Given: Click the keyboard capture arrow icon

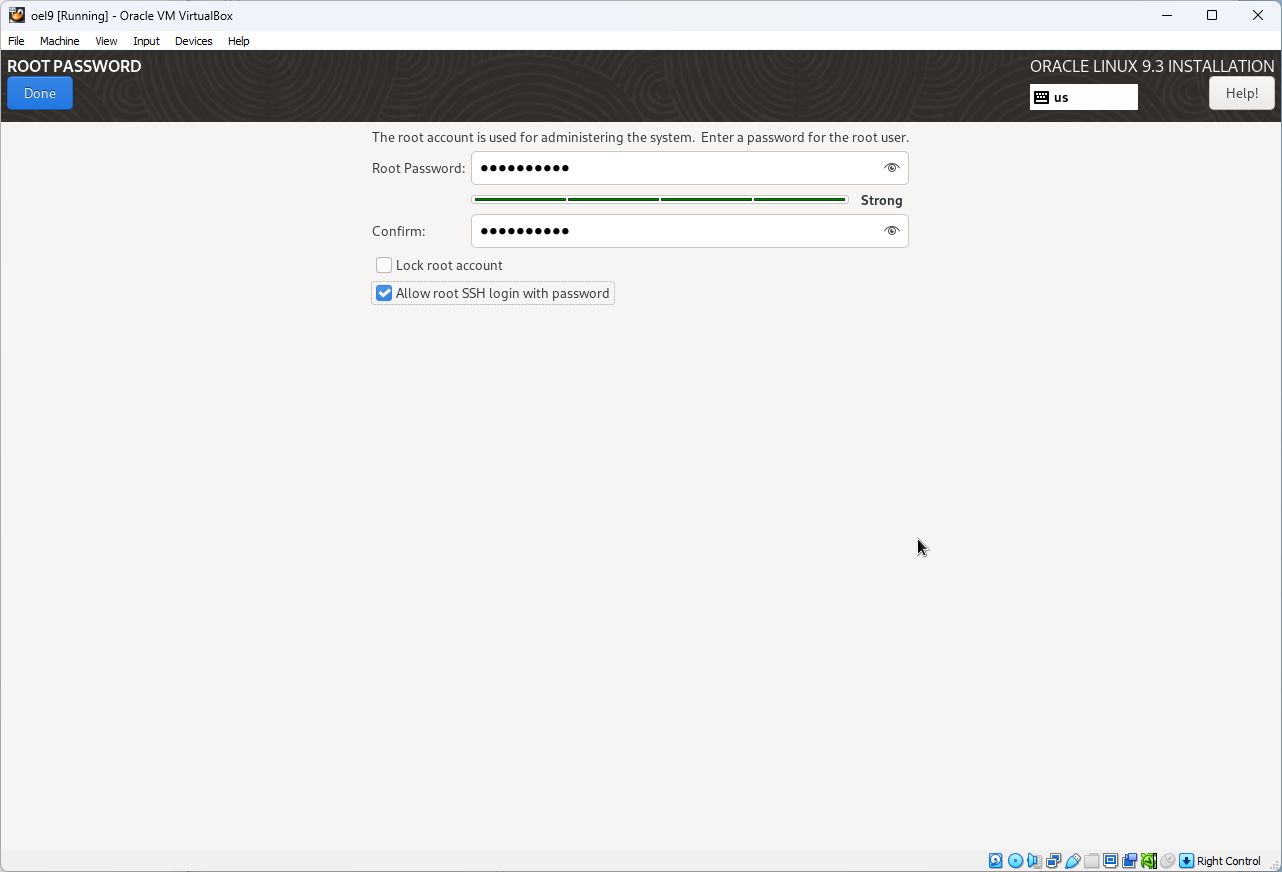Looking at the screenshot, I should (x=1186, y=861).
